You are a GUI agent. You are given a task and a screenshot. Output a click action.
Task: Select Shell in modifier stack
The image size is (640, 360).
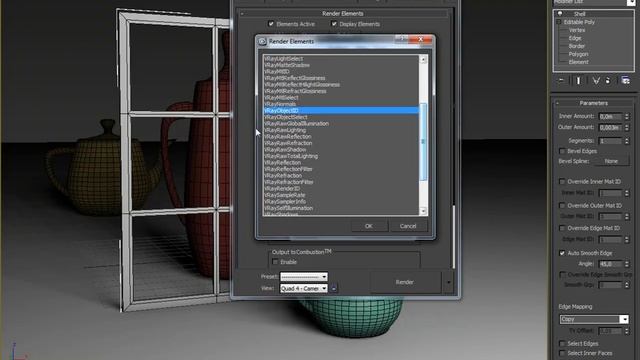pyautogui.click(x=580, y=14)
